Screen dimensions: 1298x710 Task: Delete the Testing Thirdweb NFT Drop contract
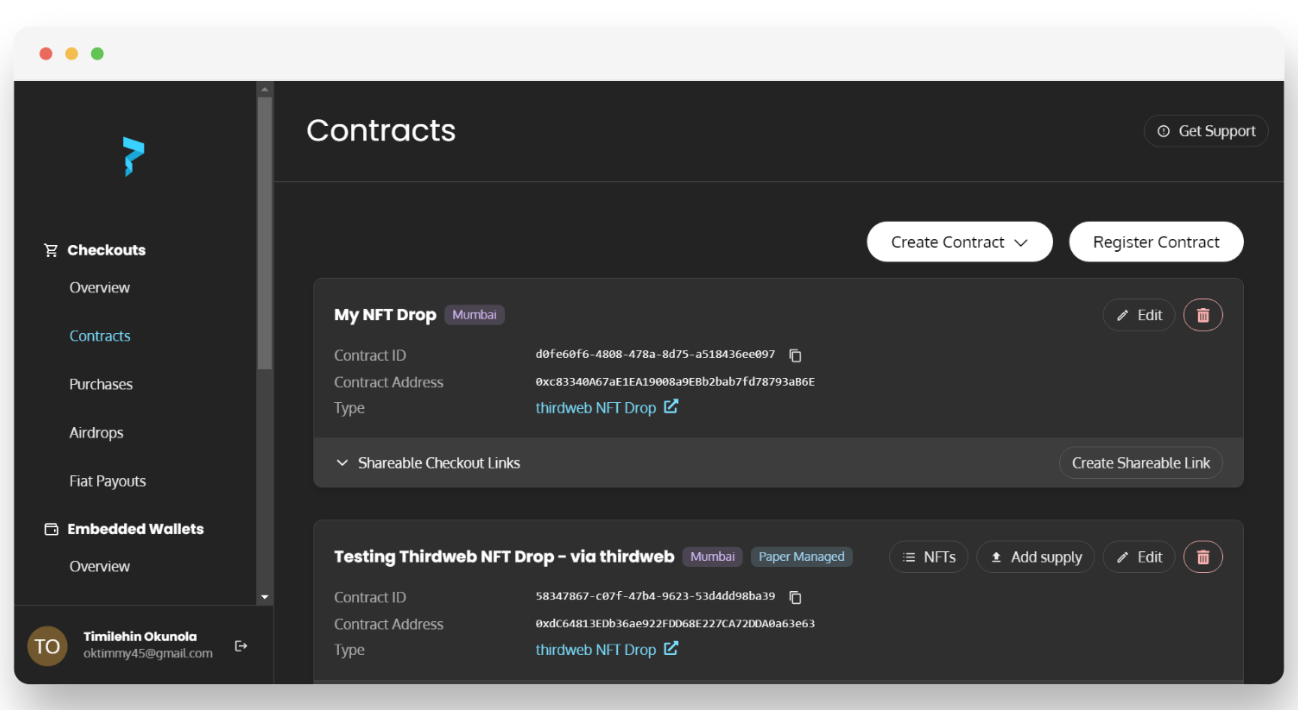(x=1202, y=557)
